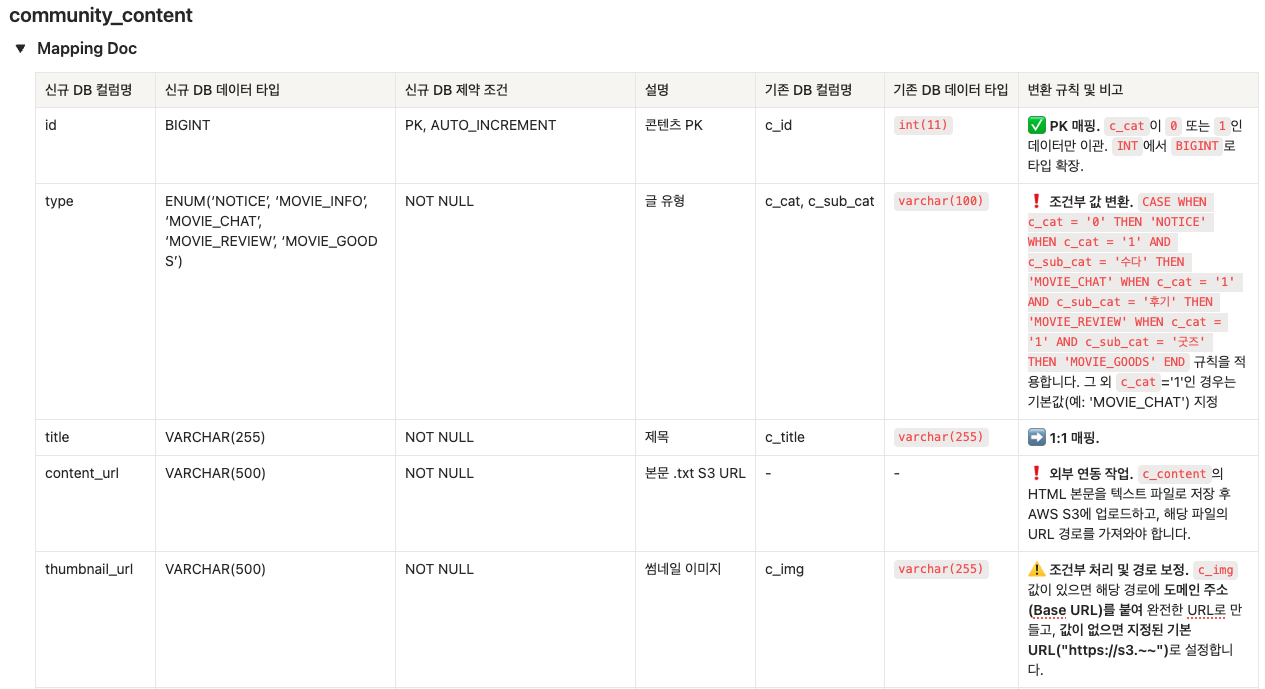Click the int(11) code tag
This screenshot has width=1265, height=689.
pos(923,125)
